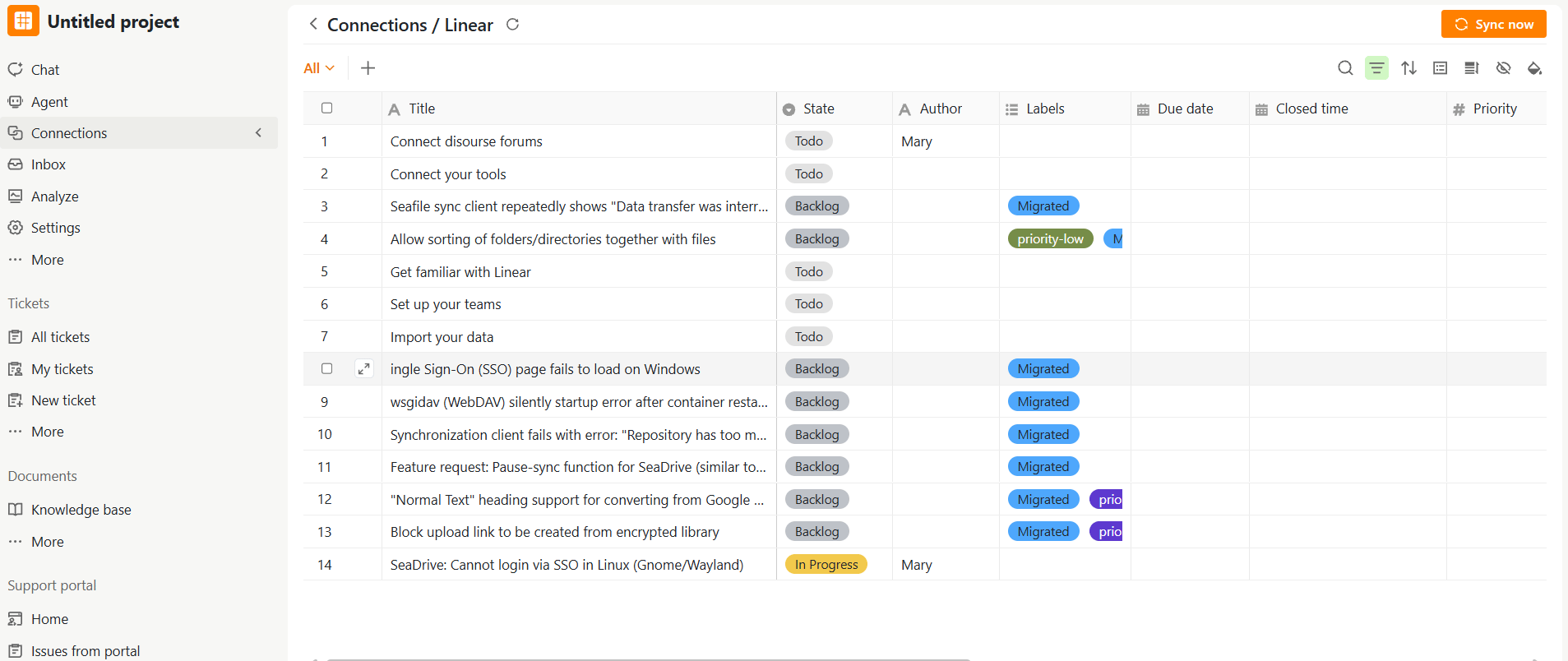The image size is (1568, 661).
Task: Click the portal Home icon
Action: [15, 618]
